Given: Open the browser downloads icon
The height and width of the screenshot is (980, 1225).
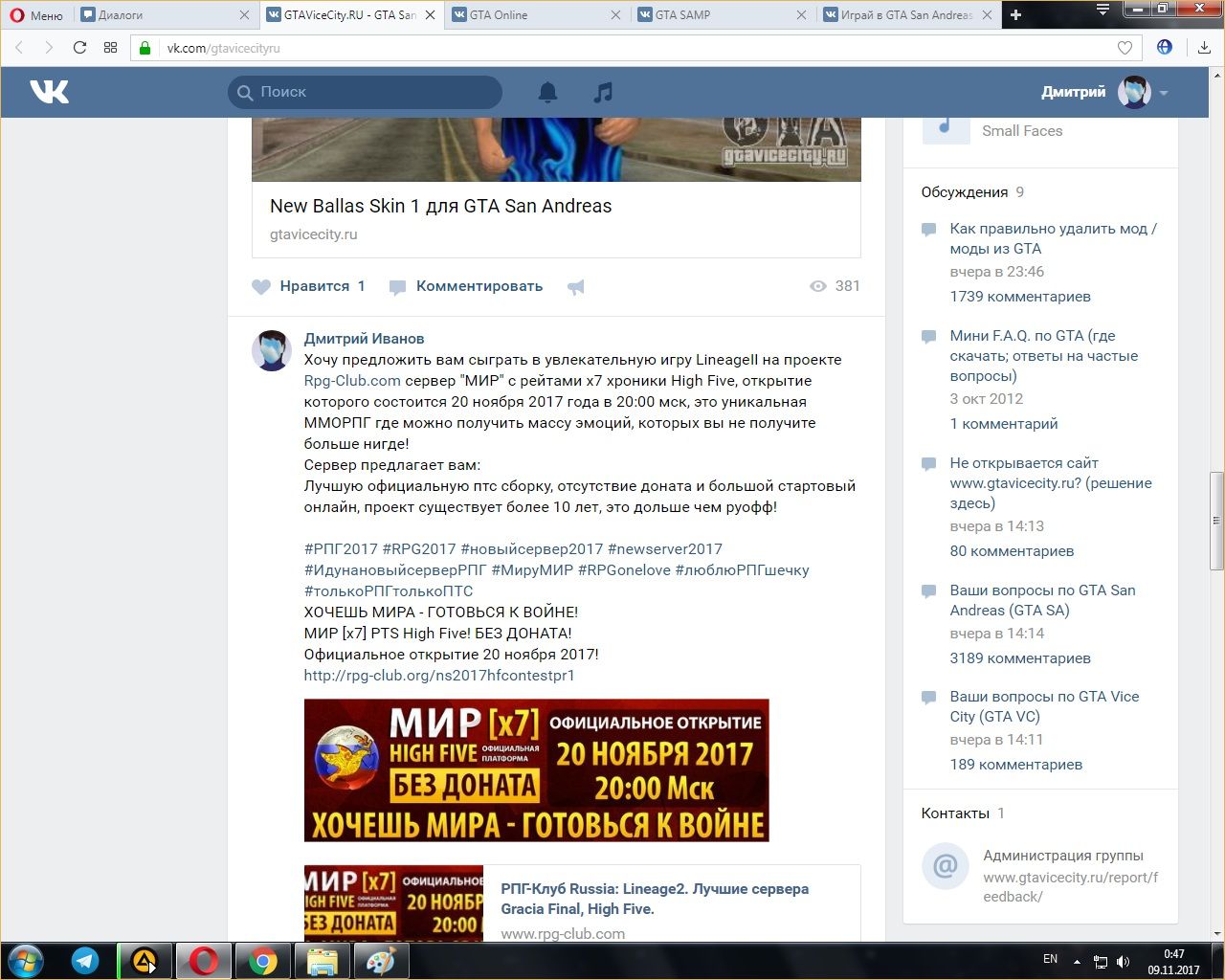Looking at the screenshot, I should point(1204,47).
